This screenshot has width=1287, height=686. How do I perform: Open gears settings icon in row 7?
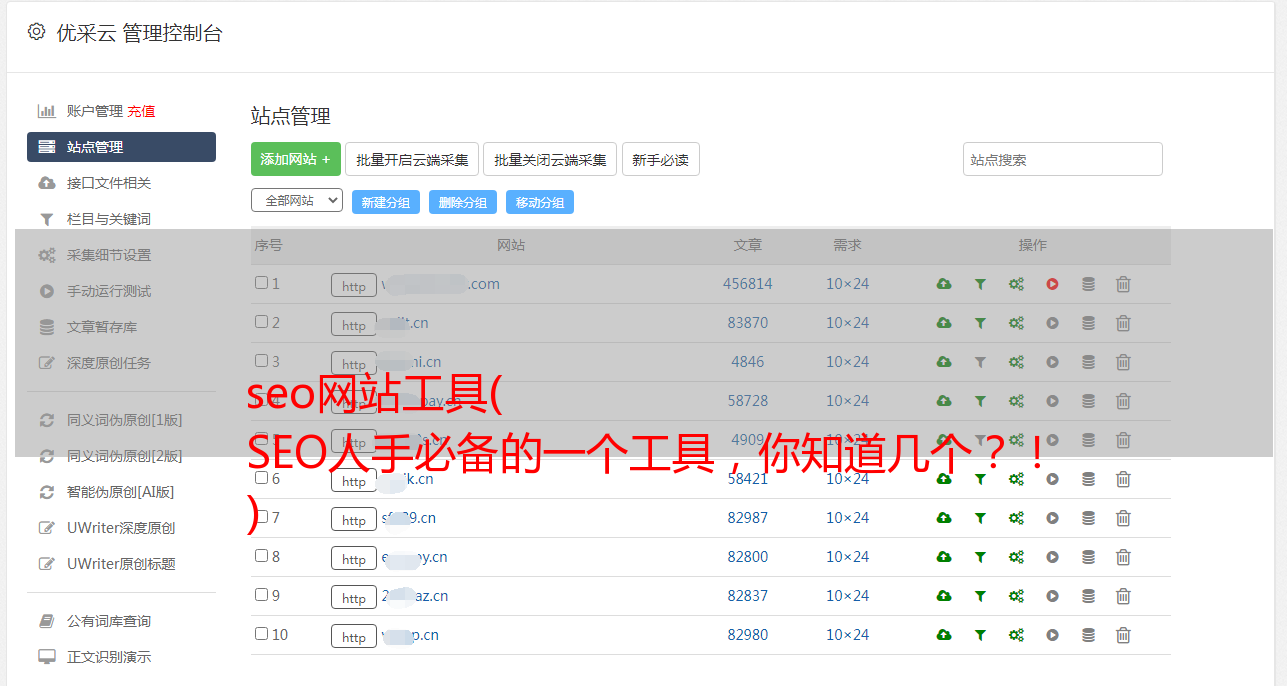tap(1016, 518)
